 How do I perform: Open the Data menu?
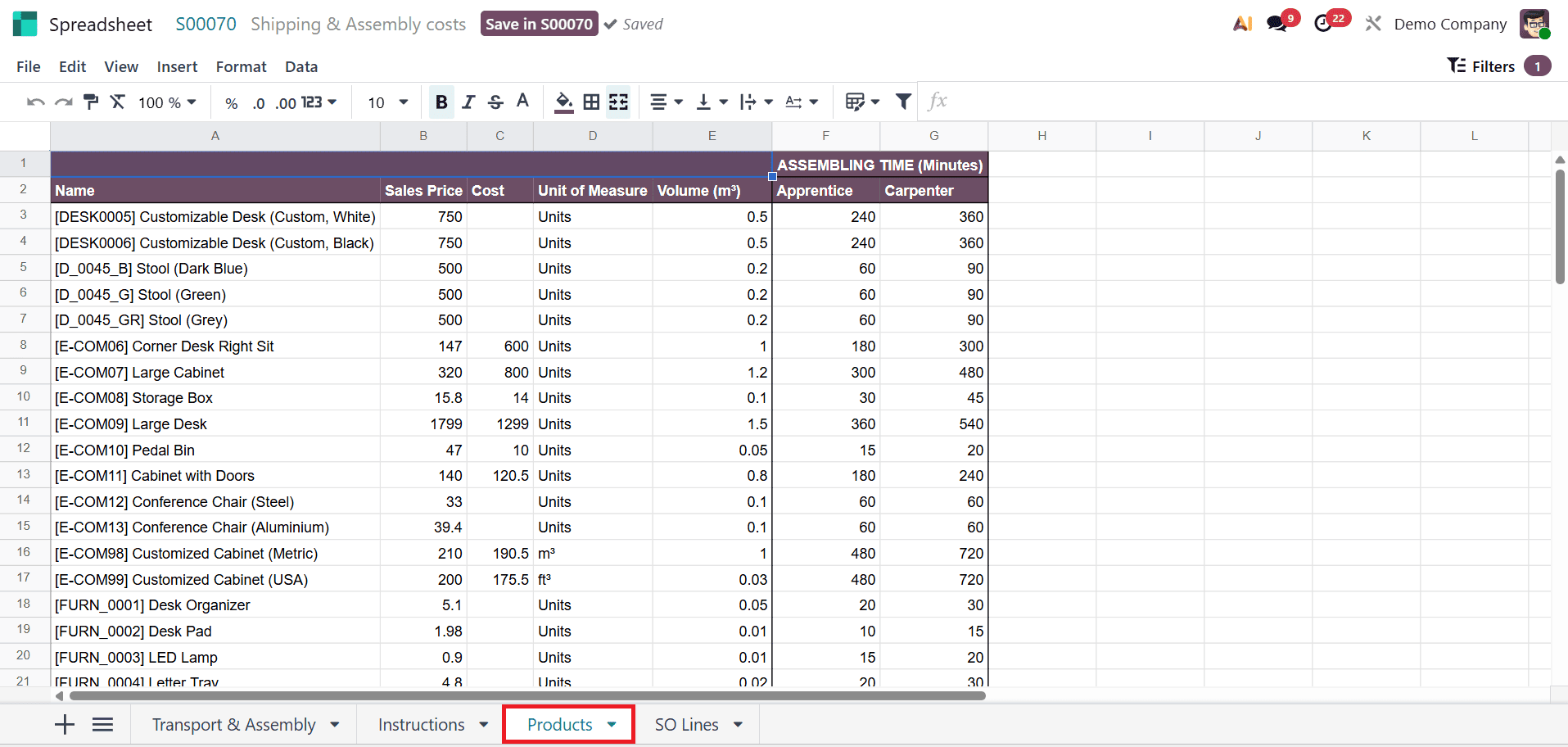(x=300, y=66)
